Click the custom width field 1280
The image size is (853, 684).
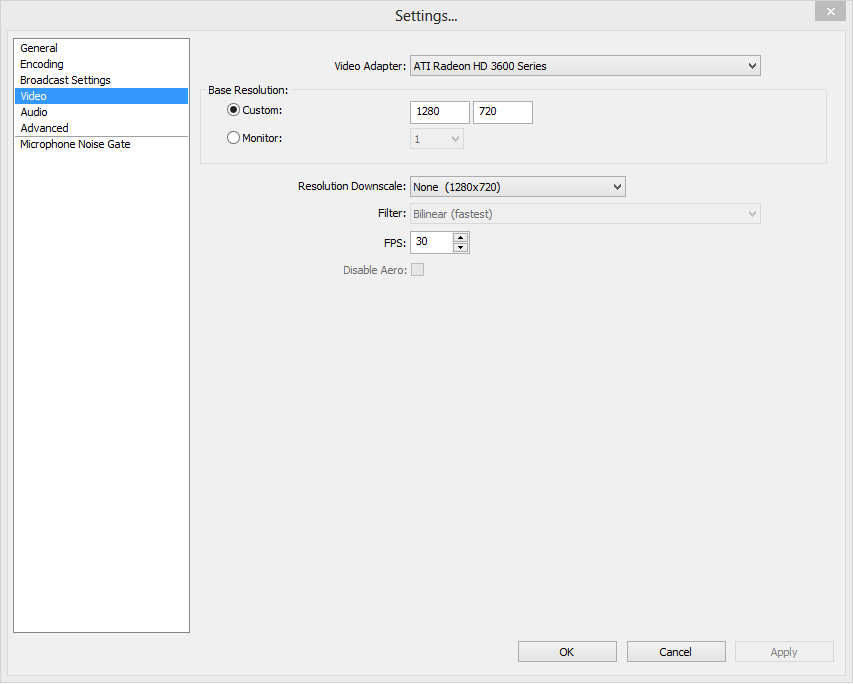pyautogui.click(x=440, y=112)
